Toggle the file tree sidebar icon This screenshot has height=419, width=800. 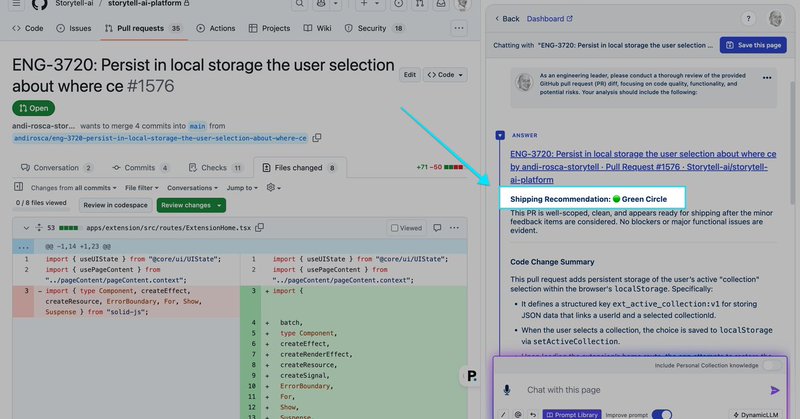(x=18, y=187)
